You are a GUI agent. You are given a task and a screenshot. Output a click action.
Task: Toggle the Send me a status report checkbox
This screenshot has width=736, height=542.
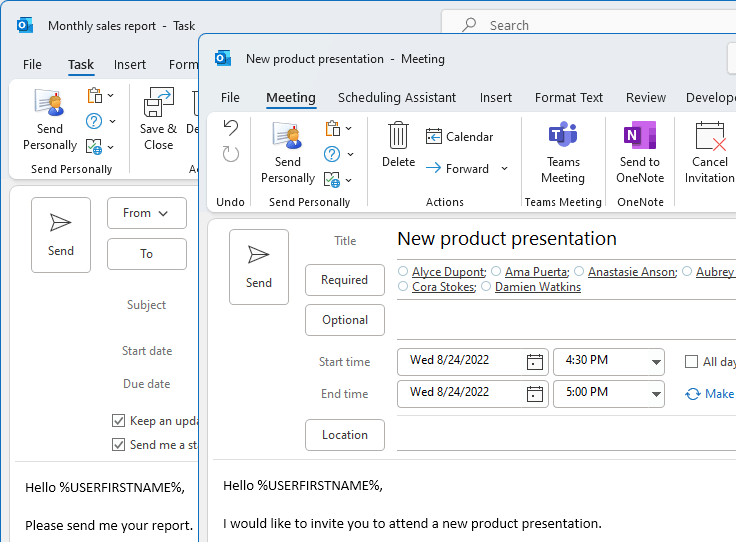point(118,444)
